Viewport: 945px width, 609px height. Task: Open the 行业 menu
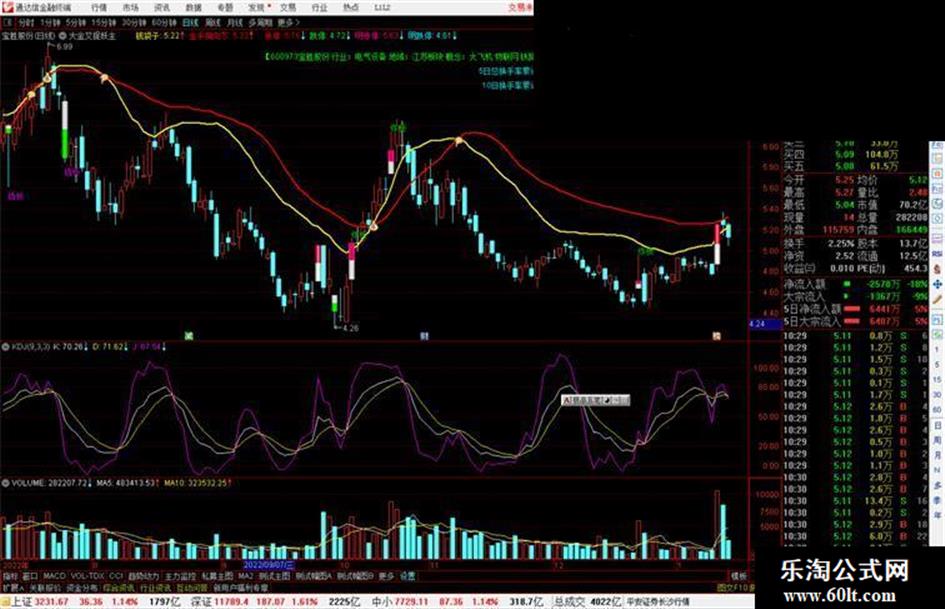319,8
